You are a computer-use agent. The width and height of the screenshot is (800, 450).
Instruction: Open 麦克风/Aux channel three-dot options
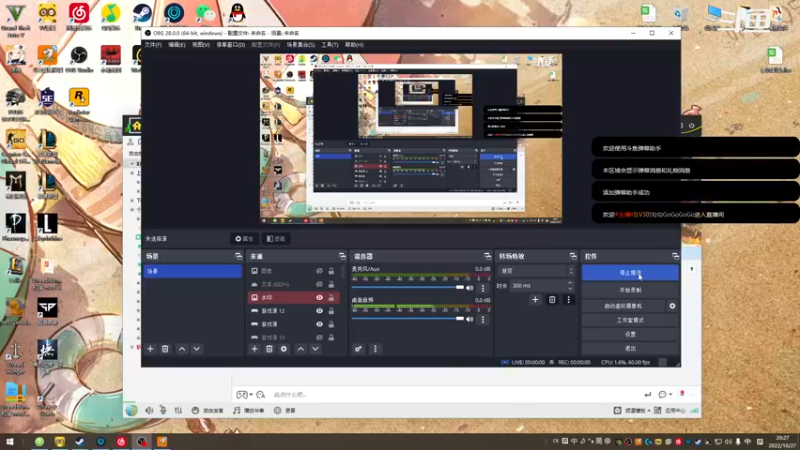click(483, 288)
